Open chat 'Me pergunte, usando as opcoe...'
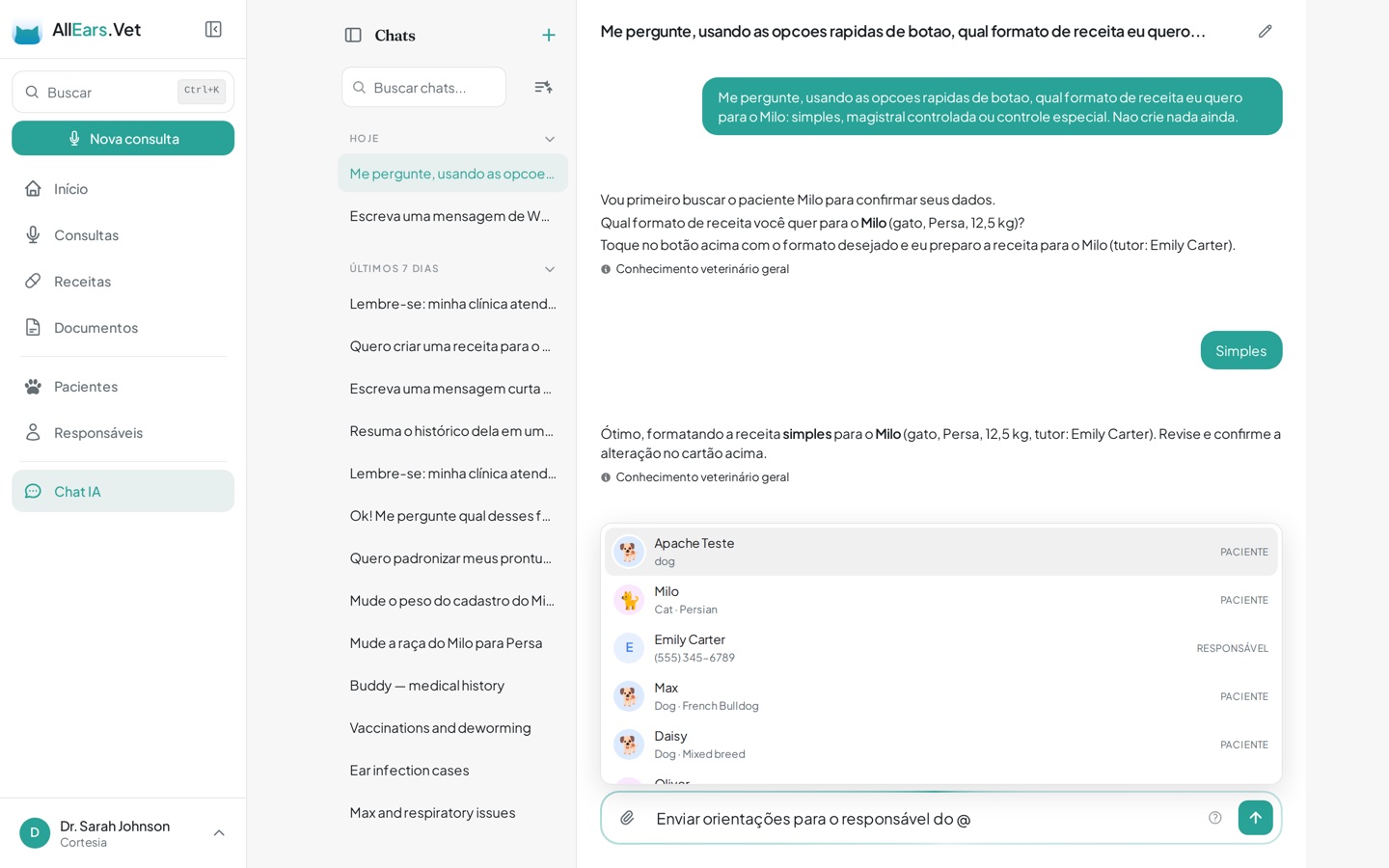Viewport: 1389px width, 868px height. point(452,173)
